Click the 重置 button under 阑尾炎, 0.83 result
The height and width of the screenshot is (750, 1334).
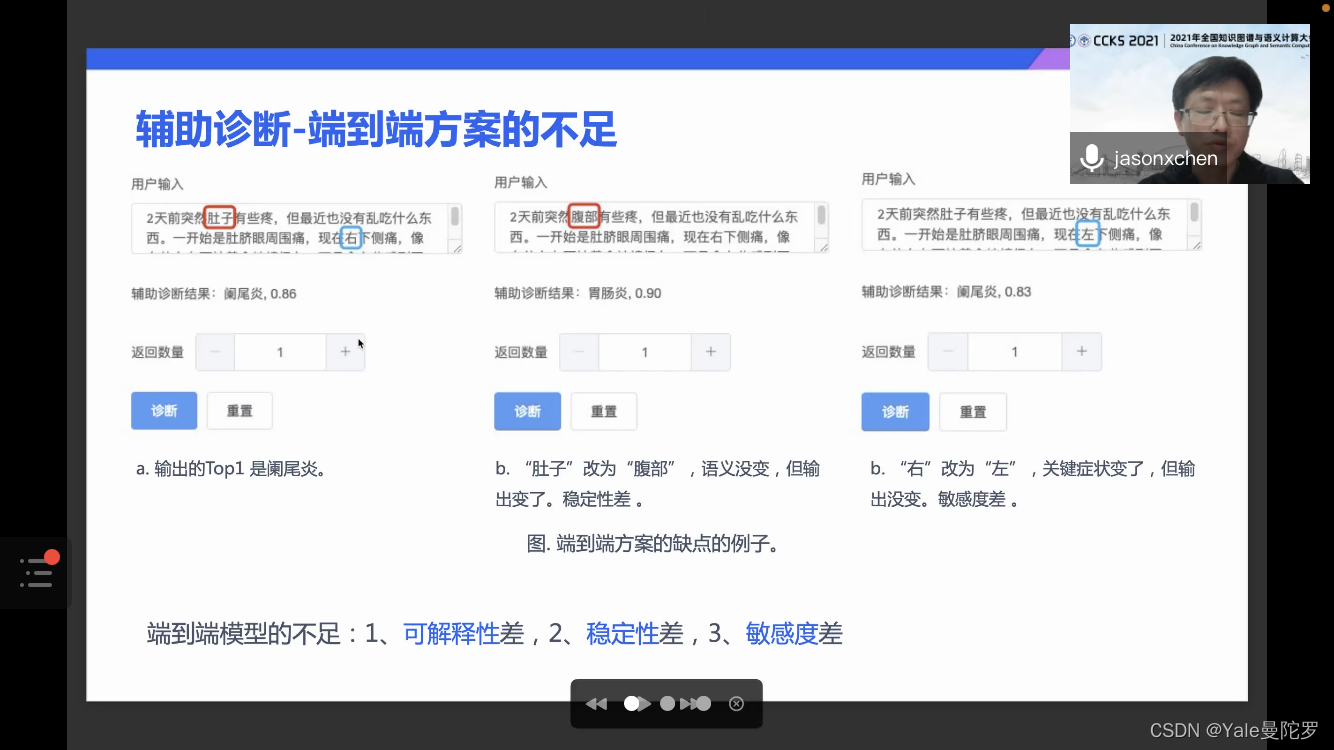click(x=973, y=411)
